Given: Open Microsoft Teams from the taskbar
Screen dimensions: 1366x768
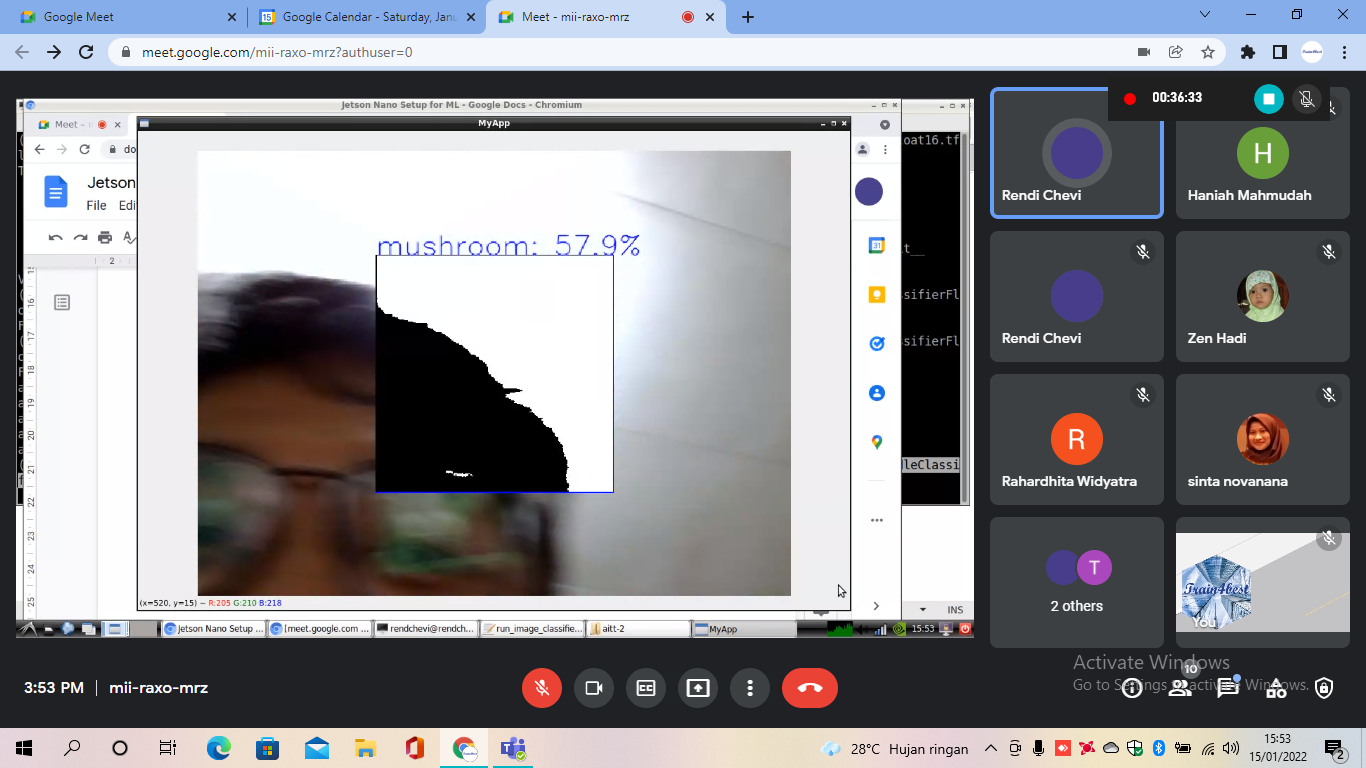Looking at the screenshot, I should 514,748.
